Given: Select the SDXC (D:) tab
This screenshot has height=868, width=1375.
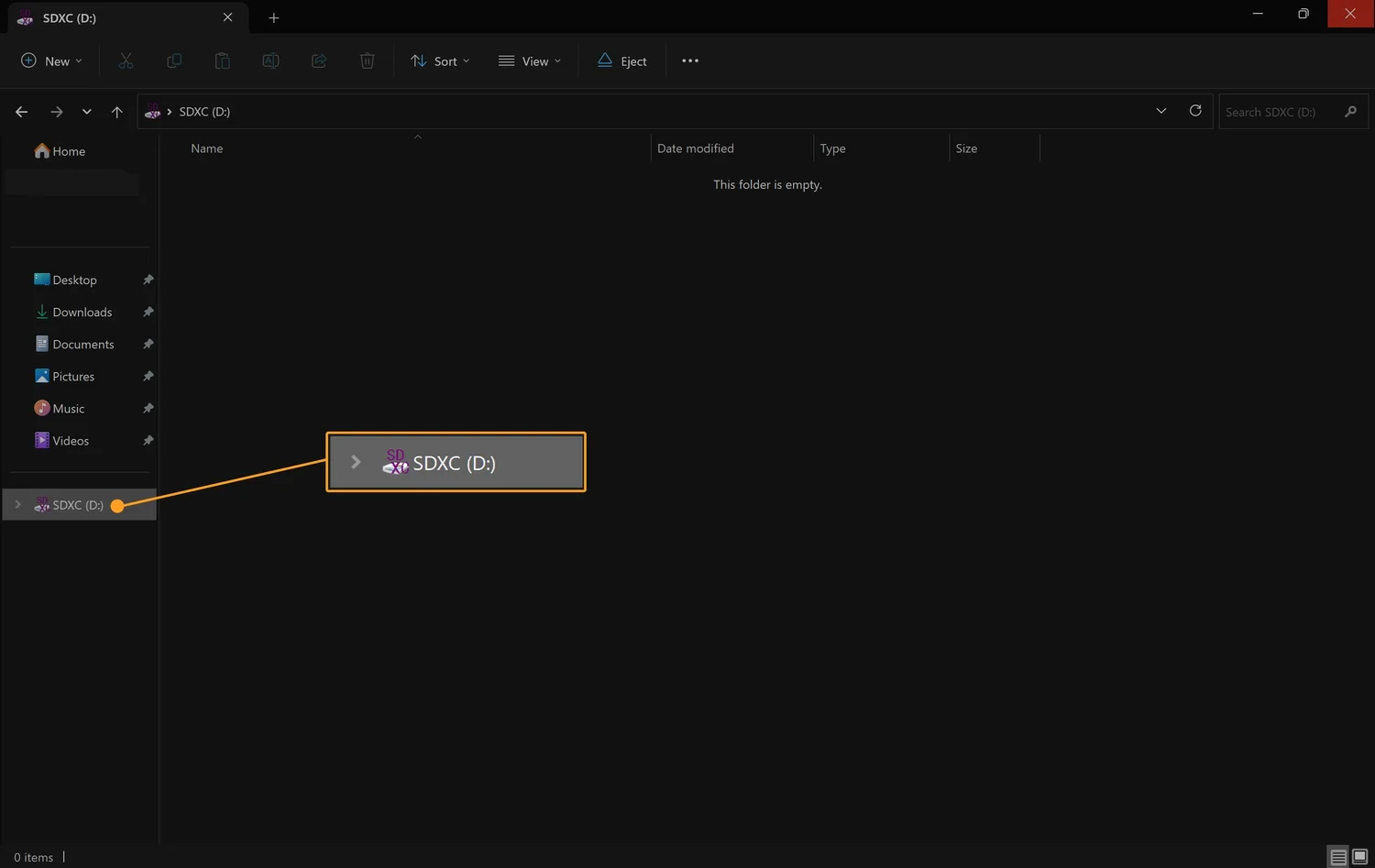Looking at the screenshot, I should [x=110, y=17].
